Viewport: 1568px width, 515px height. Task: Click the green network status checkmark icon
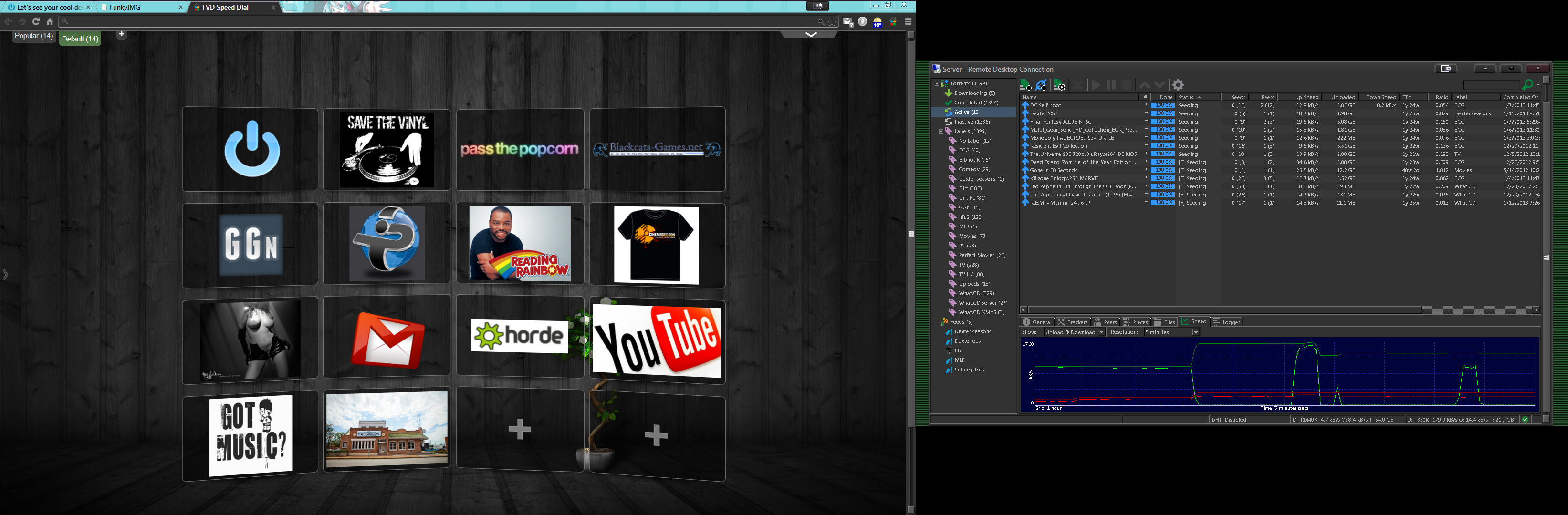click(1525, 420)
